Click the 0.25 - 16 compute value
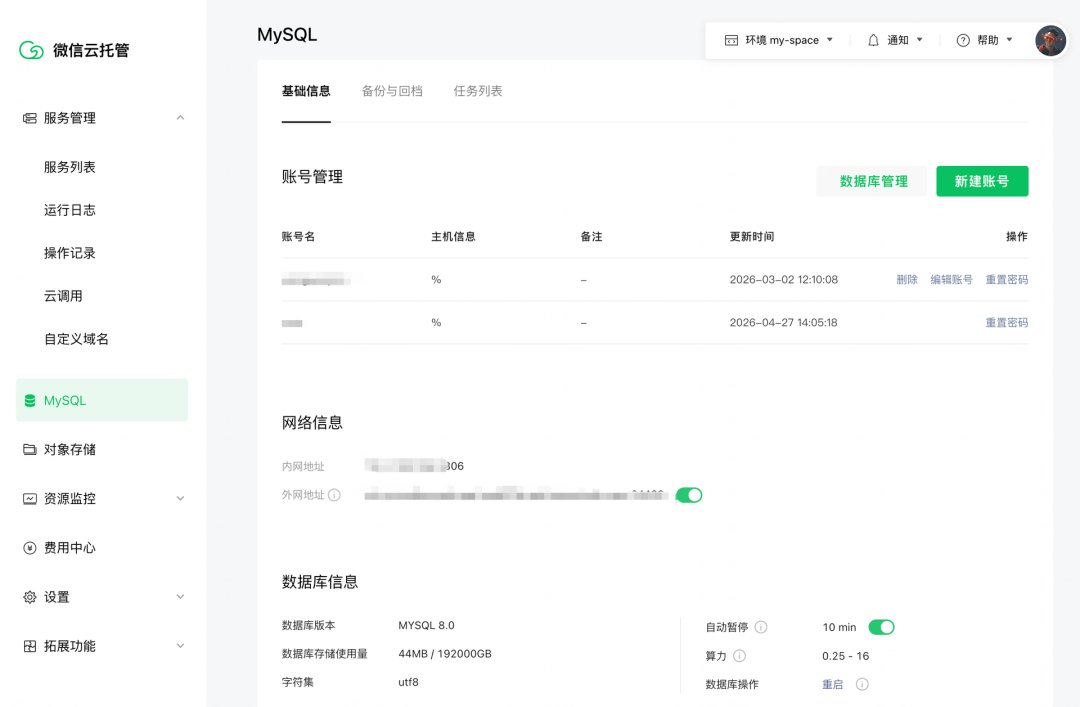Viewport: 1080px width, 707px height. (x=845, y=656)
